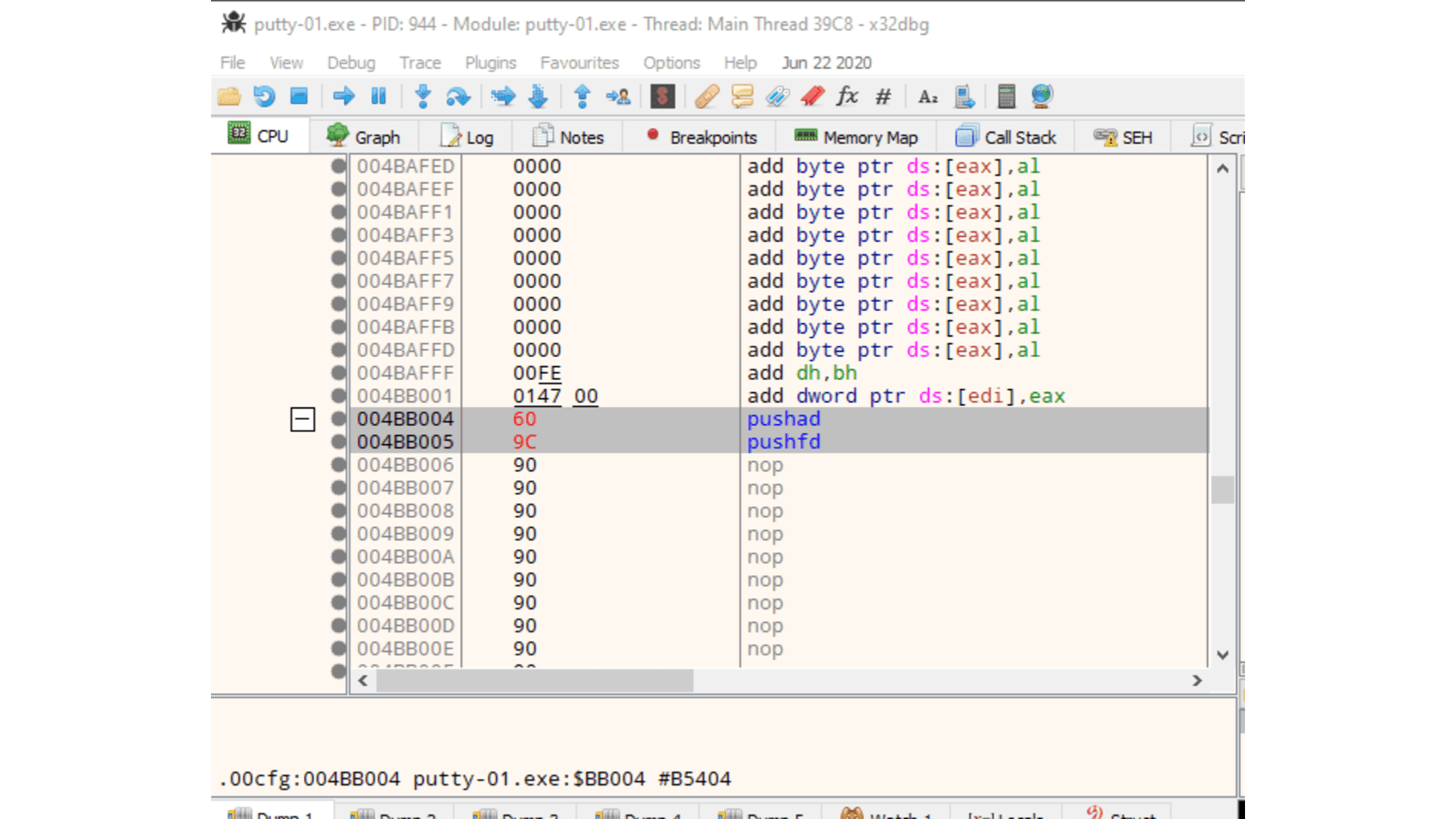This screenshot has height=819, width=1456.
Task: Click the Trace Into icon
Action: click(x=503, y=96)
